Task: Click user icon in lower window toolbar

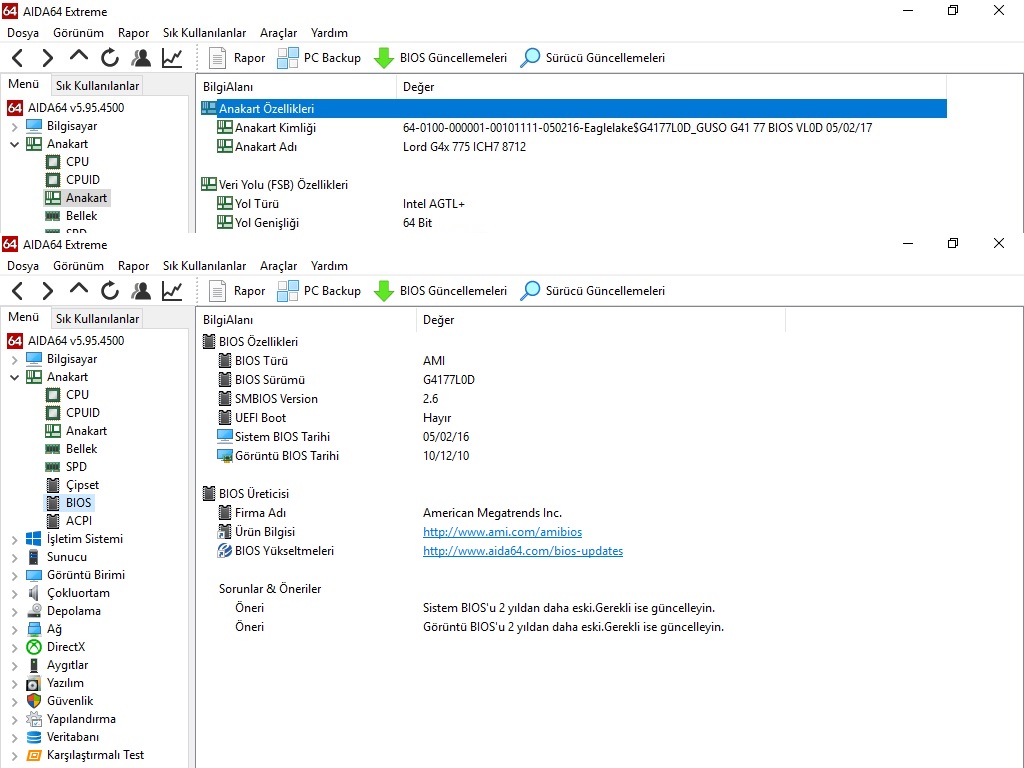Action: coord(140,291)
